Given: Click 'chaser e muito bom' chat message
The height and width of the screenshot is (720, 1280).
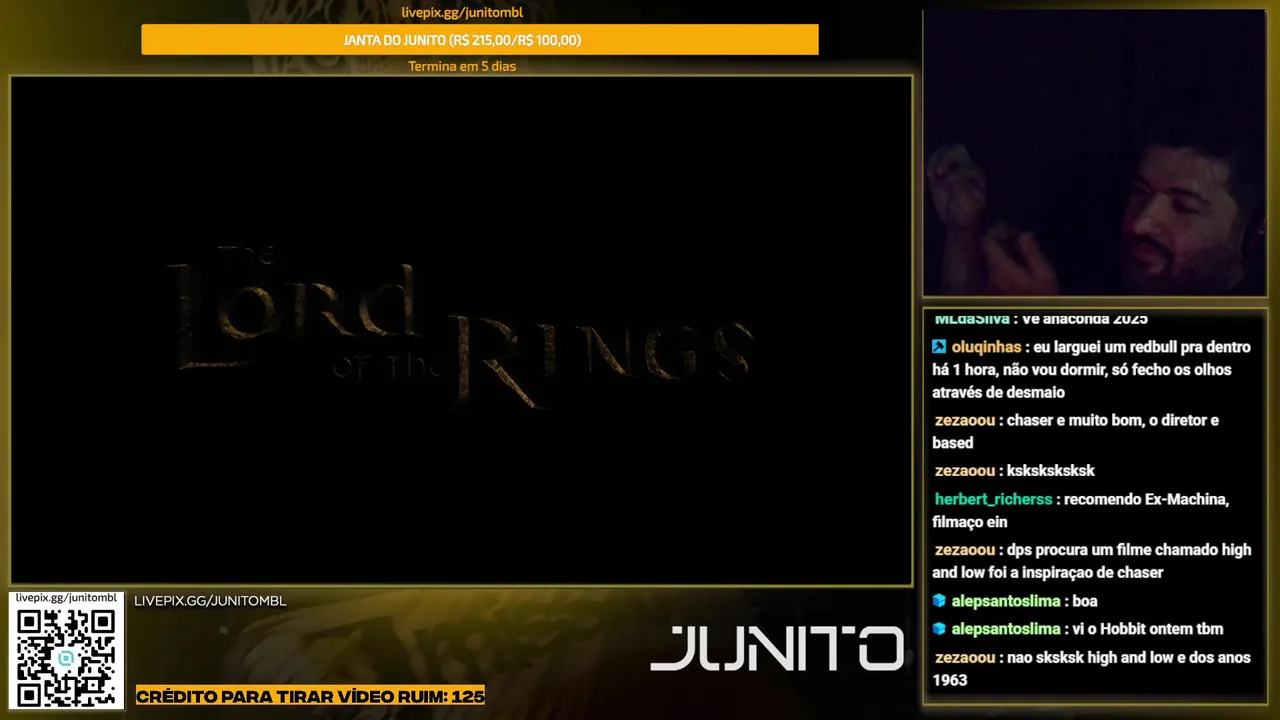Looking at the screenshot, I should pyautogui.click(x=1076, y=431).
